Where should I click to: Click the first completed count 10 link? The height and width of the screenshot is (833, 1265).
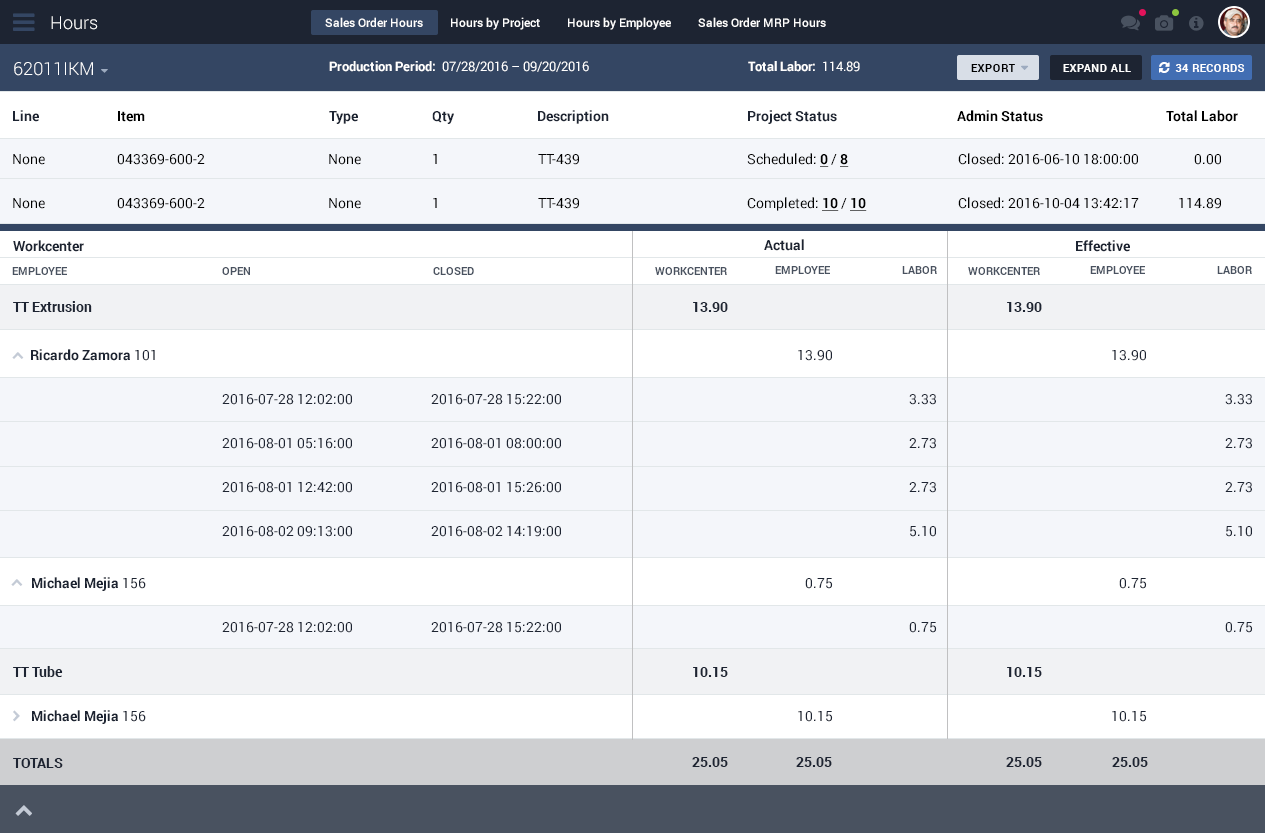[x=829, y=204]
